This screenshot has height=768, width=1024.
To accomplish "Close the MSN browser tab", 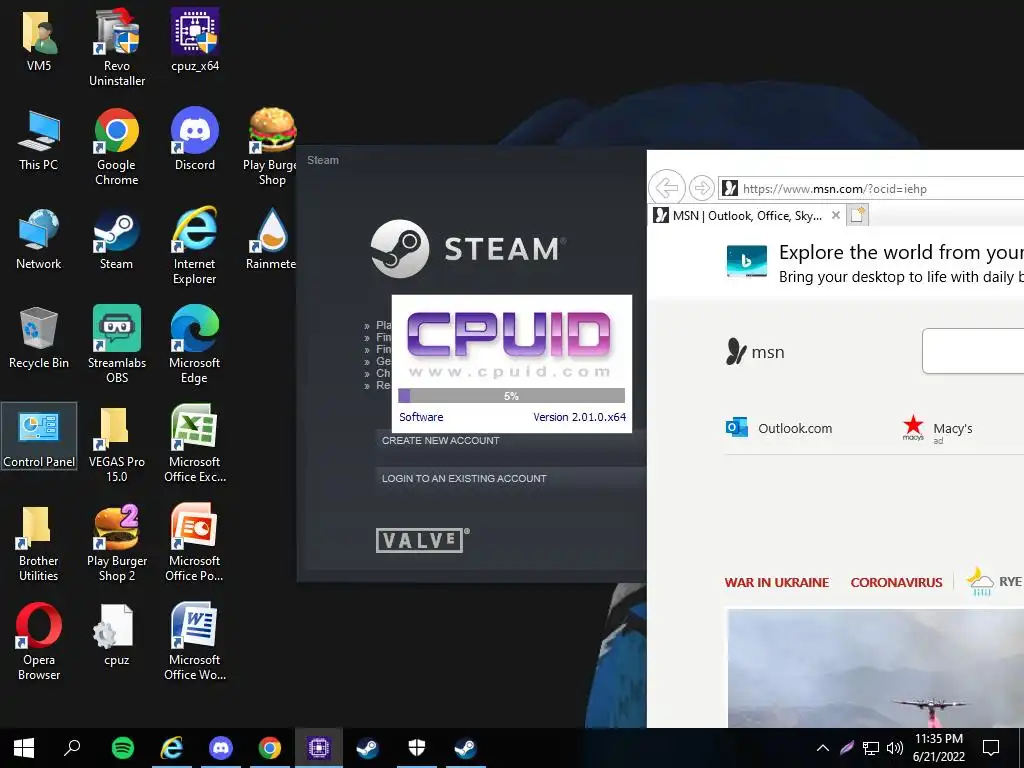I will [835, 215].
